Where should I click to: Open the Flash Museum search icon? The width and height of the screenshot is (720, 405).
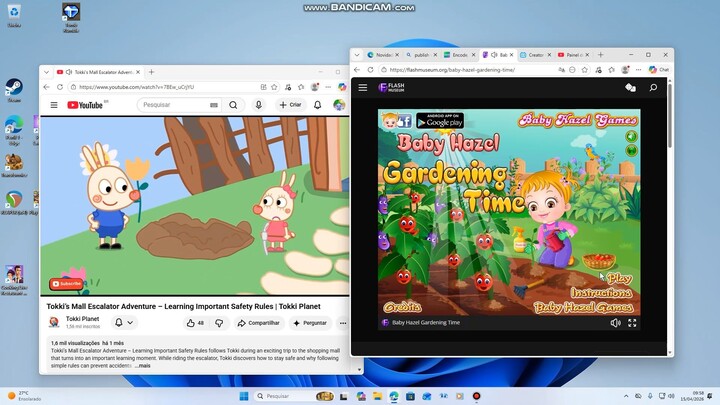point(653,88)
